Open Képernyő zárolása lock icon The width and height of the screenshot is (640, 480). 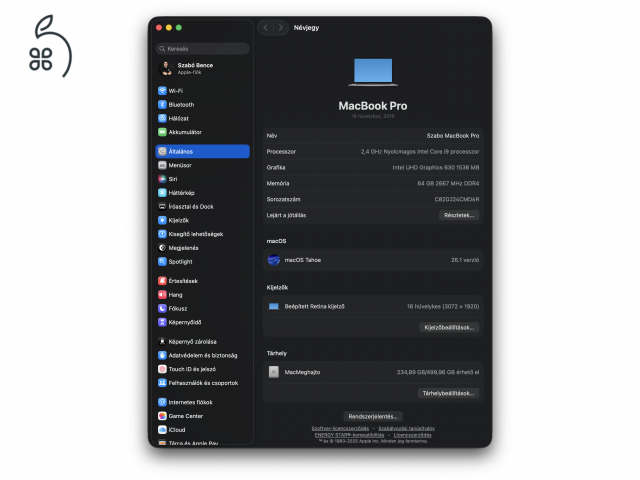pyautogui.click(x=162, y=342)
